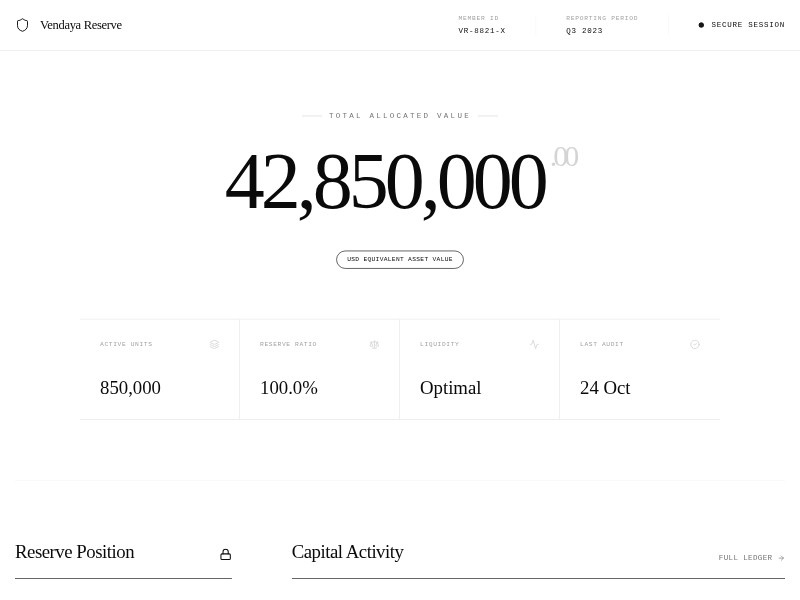800x600 pixels.
Task: Click the Optimal liquidity status
Action: click(450, 388)
